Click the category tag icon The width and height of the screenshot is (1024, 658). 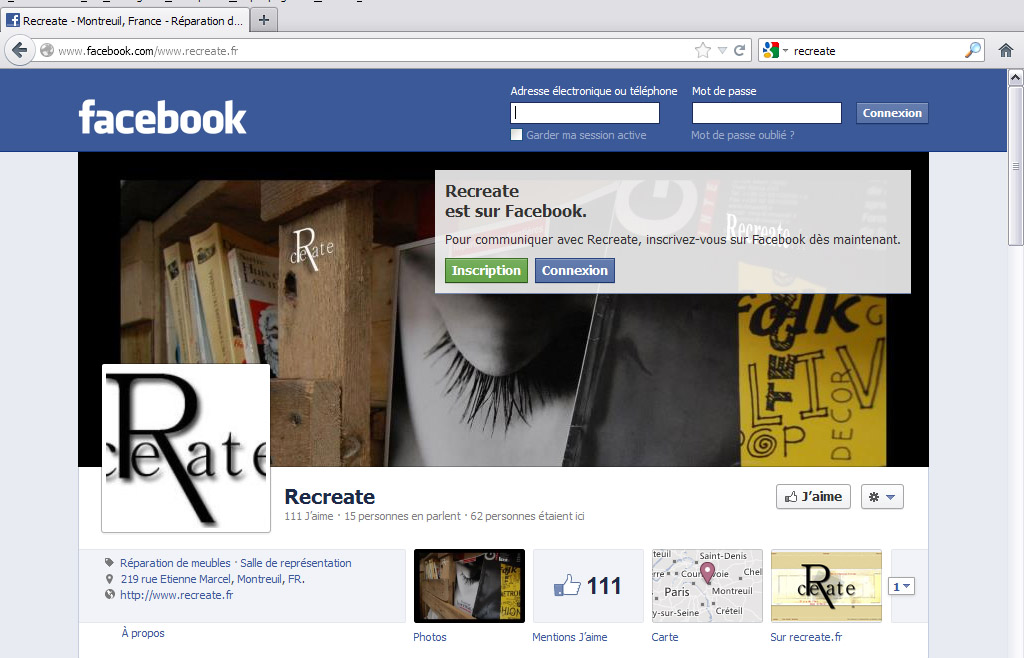[x=109, y=562]
